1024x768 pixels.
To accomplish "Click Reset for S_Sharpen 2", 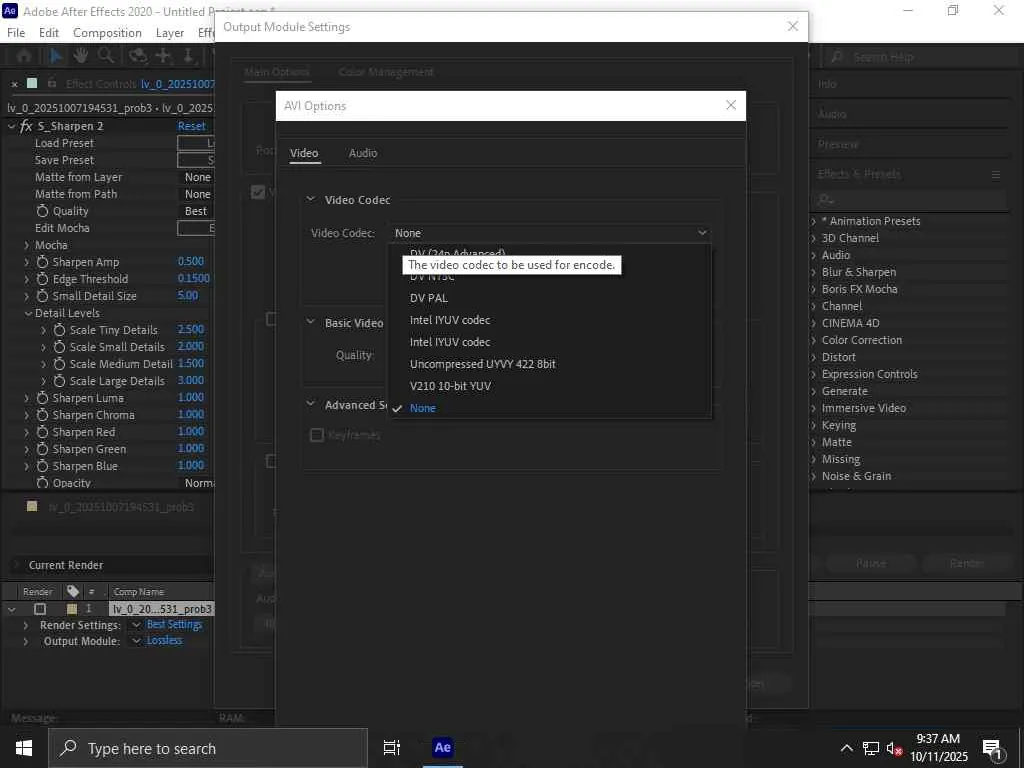I will click(x=191, y=126).
